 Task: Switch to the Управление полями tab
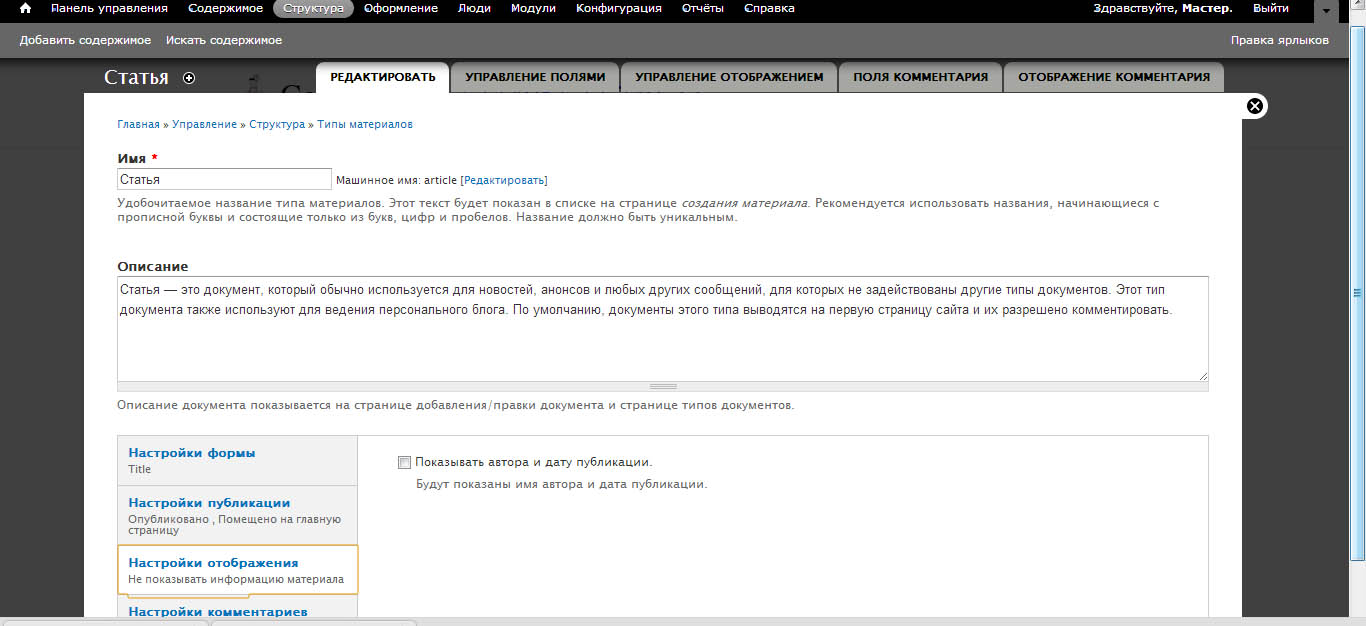pos(535,77)
